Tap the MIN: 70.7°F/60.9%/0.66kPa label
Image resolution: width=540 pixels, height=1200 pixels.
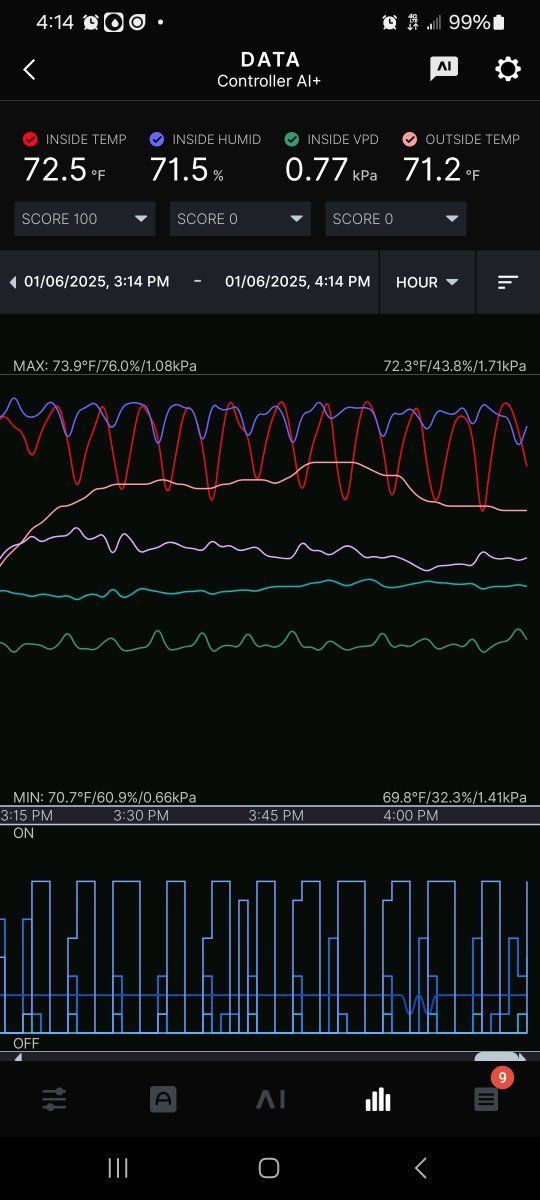pos(105,797)
